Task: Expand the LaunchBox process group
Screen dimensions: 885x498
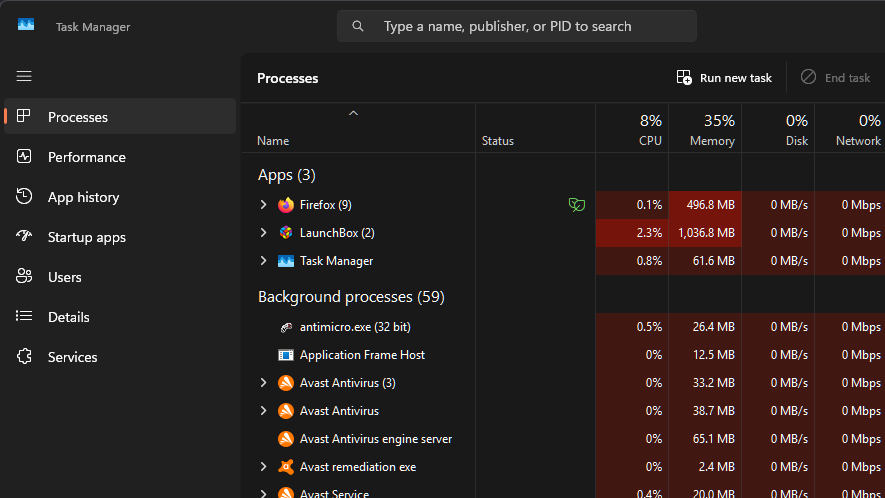Action: [263, 233]
